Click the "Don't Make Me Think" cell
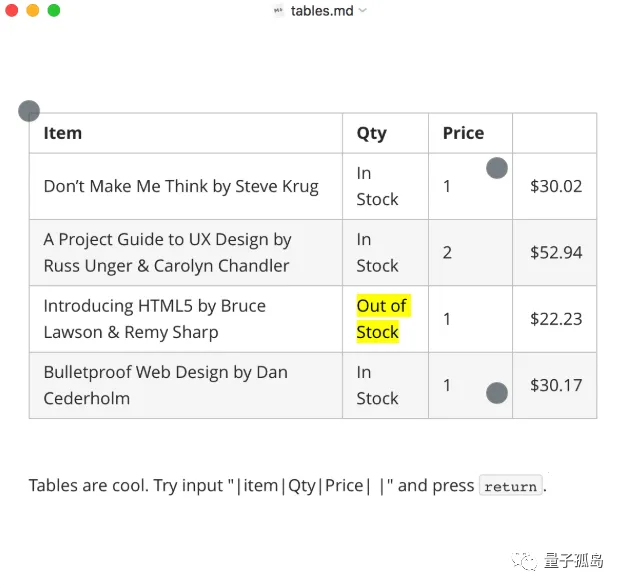 tap(181, 186)
